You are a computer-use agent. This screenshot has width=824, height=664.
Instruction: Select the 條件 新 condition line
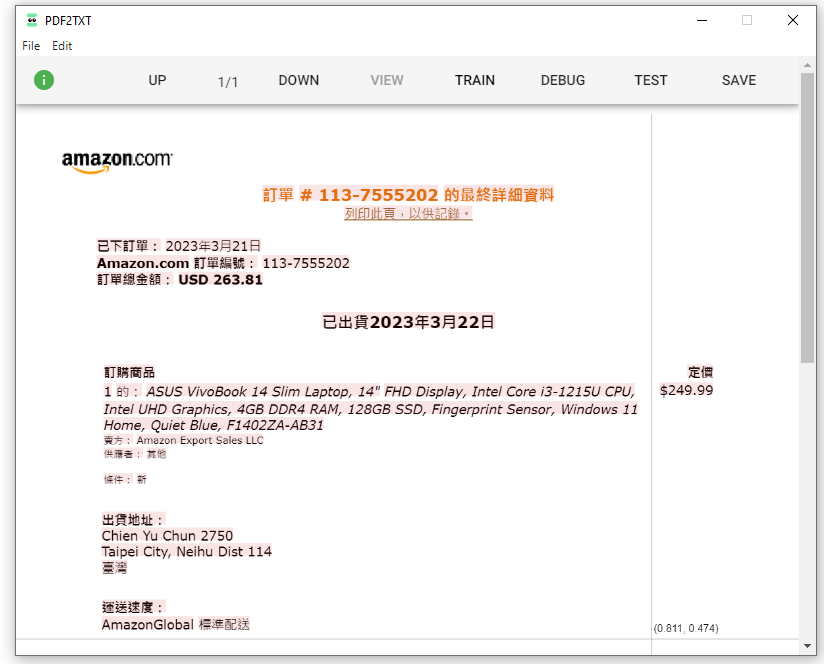click(125, 479)
